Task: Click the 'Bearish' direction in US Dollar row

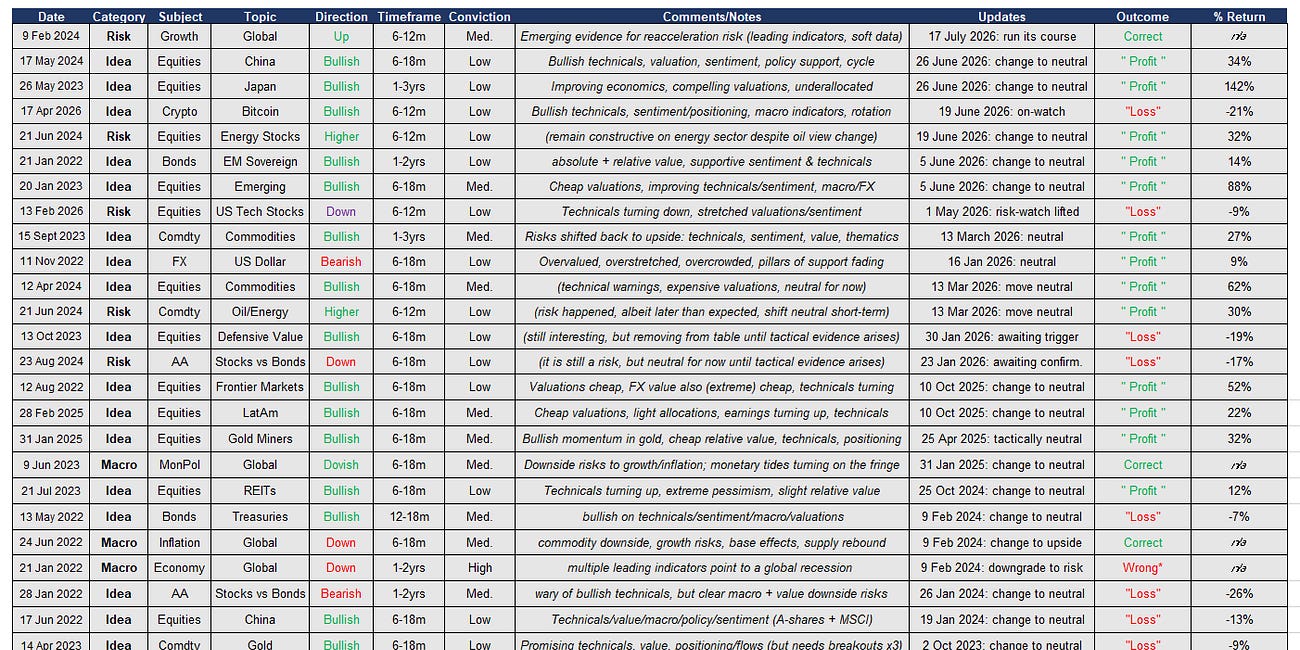Action: 341,261
